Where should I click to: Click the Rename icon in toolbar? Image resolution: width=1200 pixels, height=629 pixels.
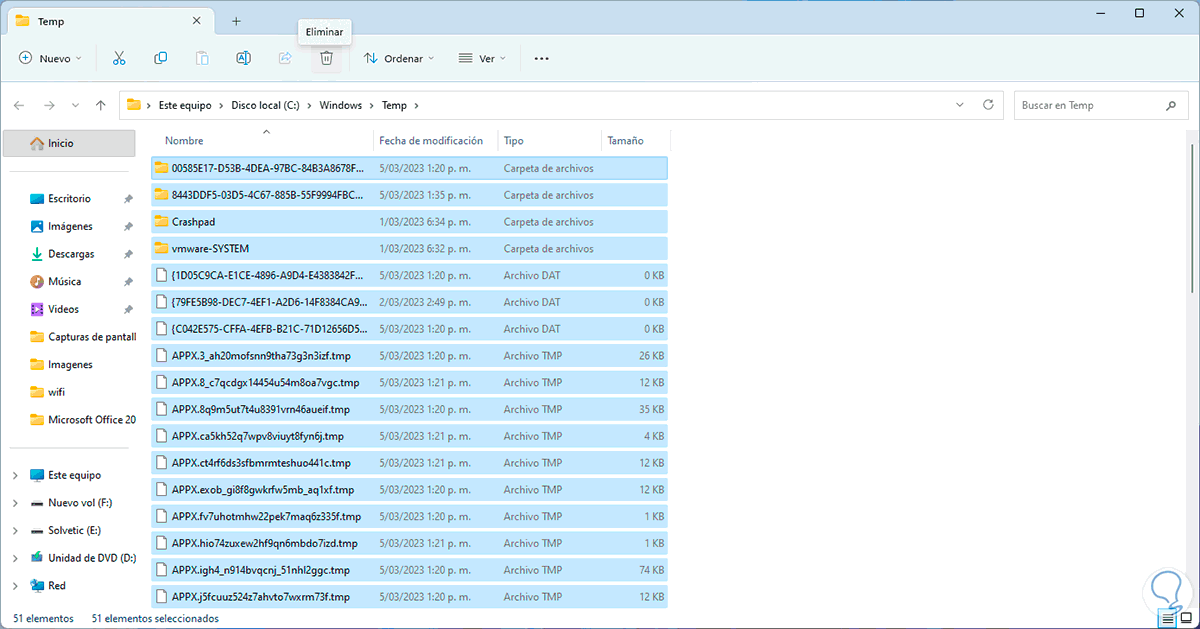[243, 59]
